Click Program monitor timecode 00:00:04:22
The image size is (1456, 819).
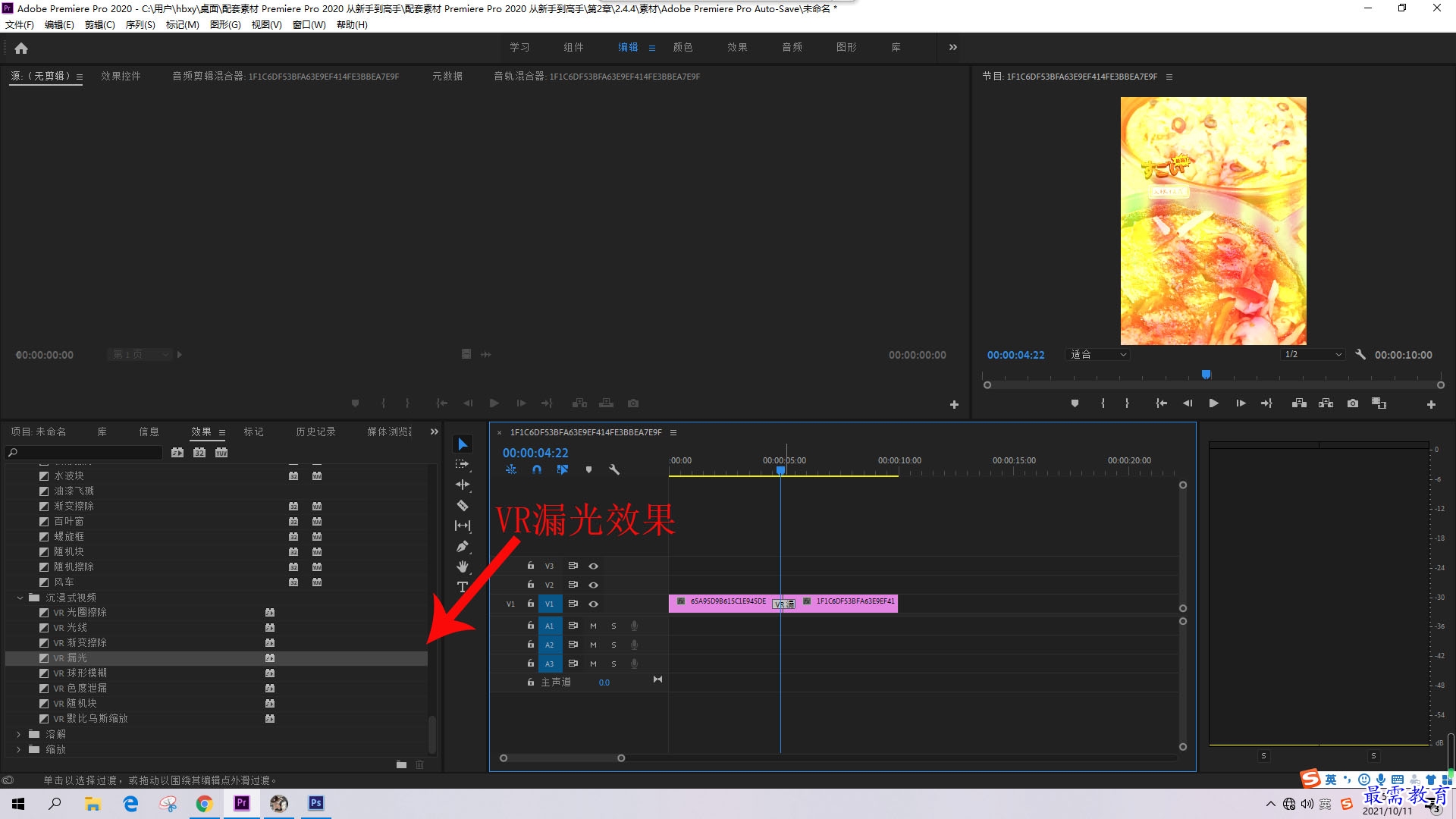(1015, 355)
